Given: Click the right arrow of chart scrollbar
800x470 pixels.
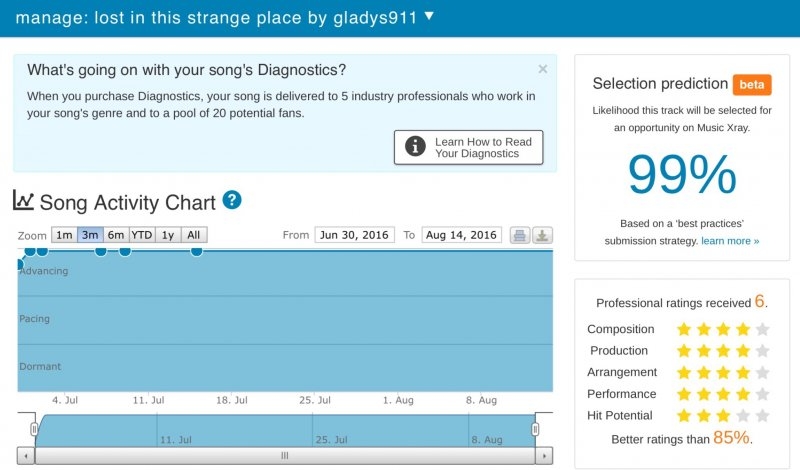Looking at the screenshot, I should point(544,456).
